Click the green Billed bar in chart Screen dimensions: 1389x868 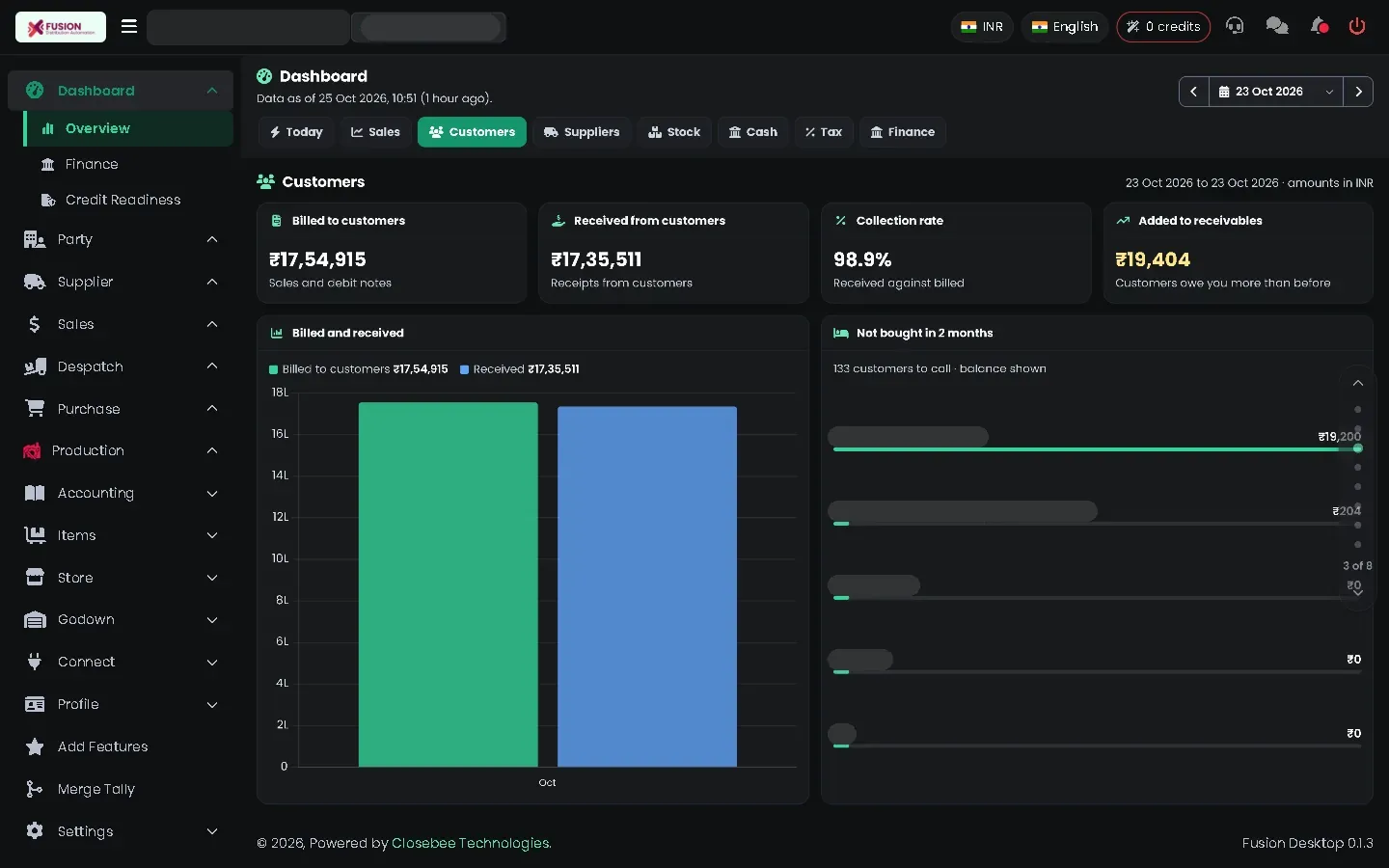click(x=449, y=584)
